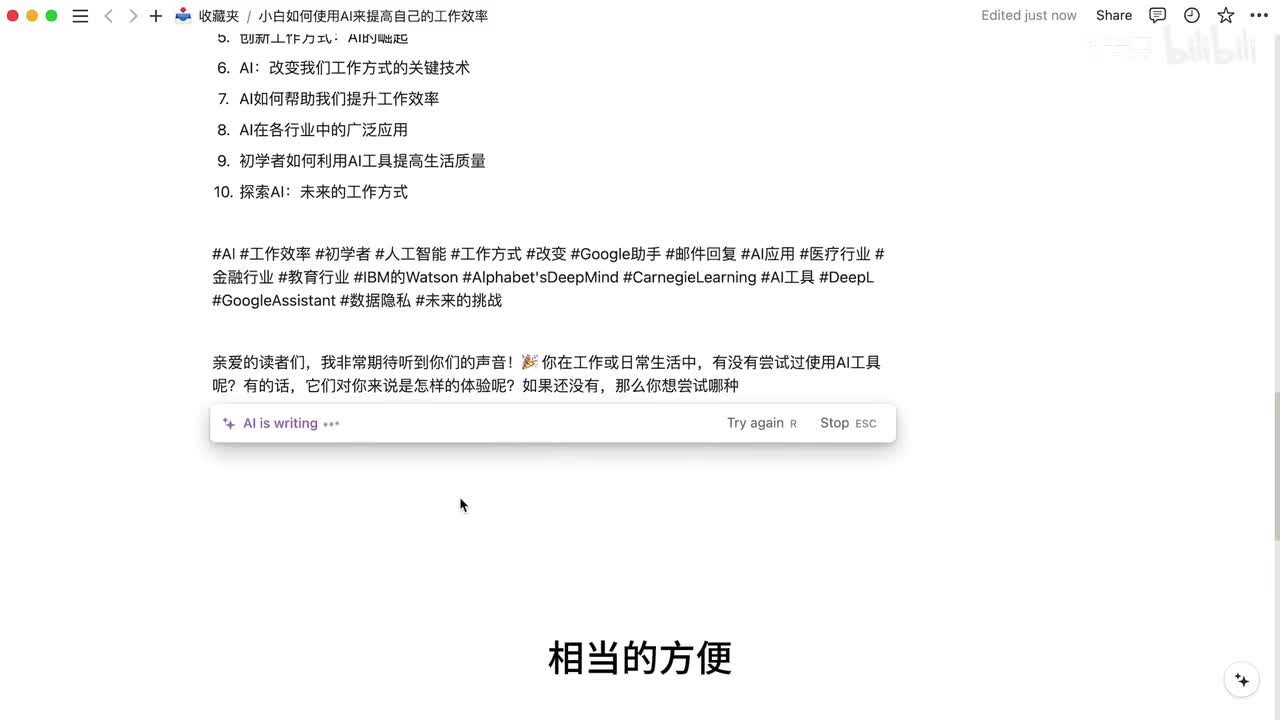Viewport: 1280px width, 720px height.
Task: Click the sparkle icon beside AI is writing
Action: pyautogui.click(x=229, y=424)
